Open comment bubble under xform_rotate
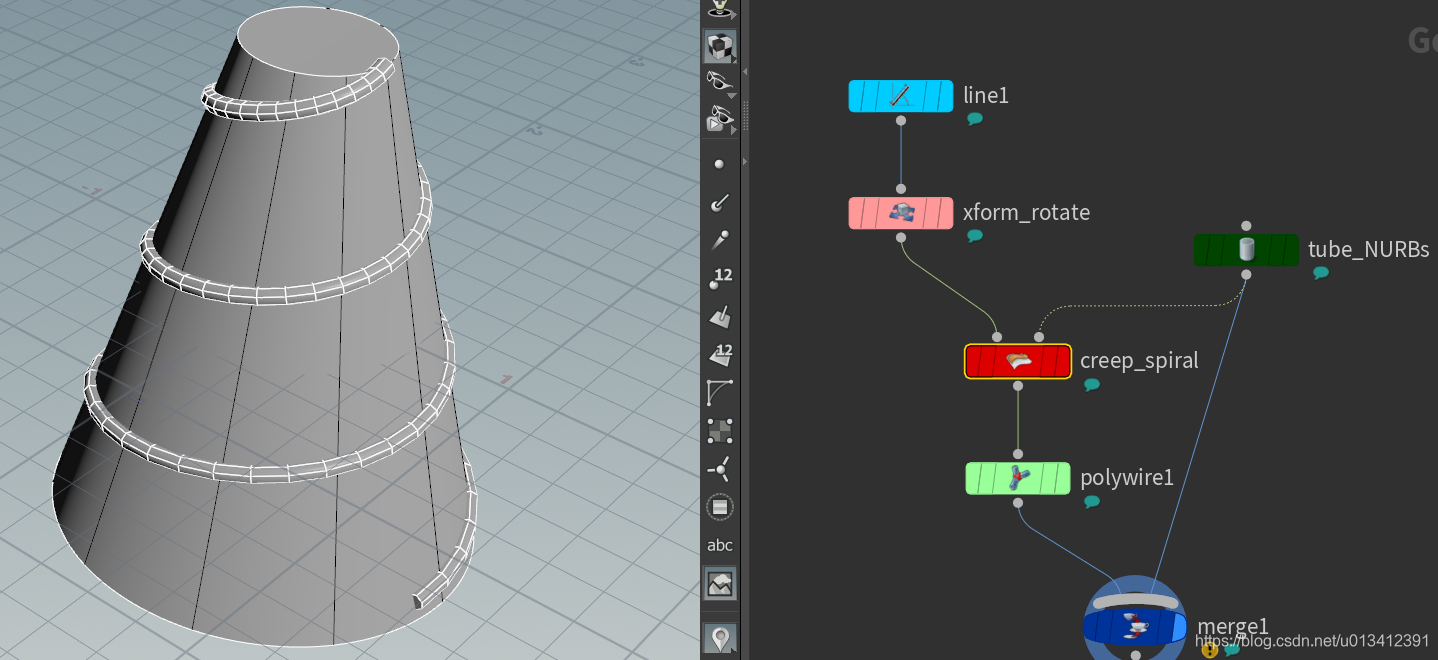Image resolution: width=1438 pixels, height=660 pixels. 975,236
